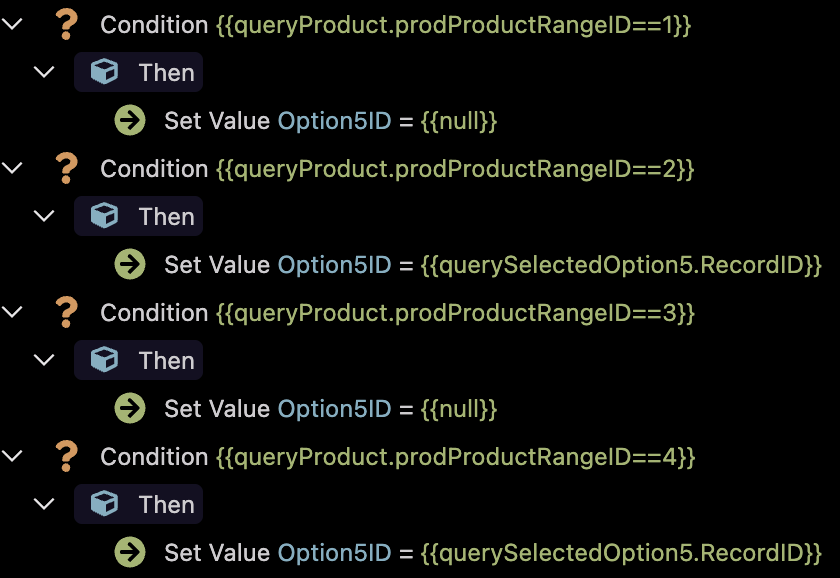
Task: Click the green arrow icon of the first Set Value null
Action: pyautogui.click(x=130, y=121)
